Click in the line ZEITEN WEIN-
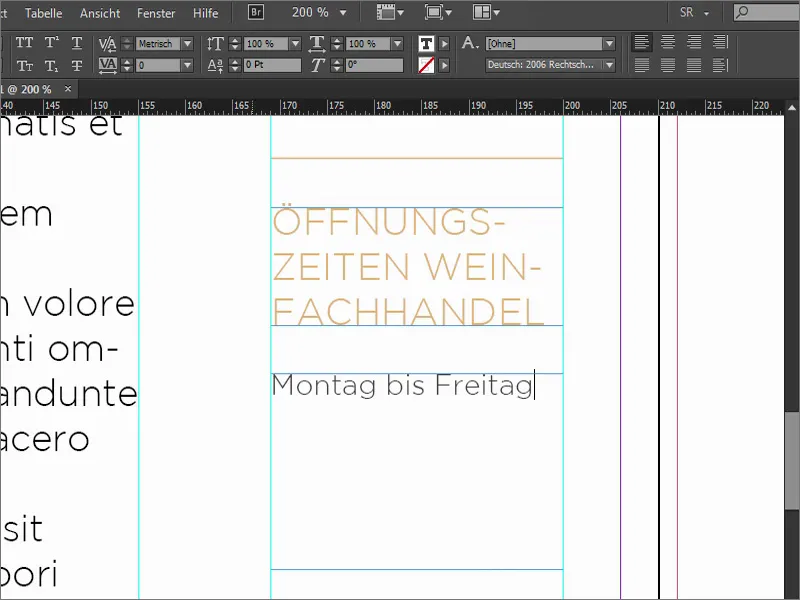800x600 pixels. pyautogui.click(x=407, y=266)
